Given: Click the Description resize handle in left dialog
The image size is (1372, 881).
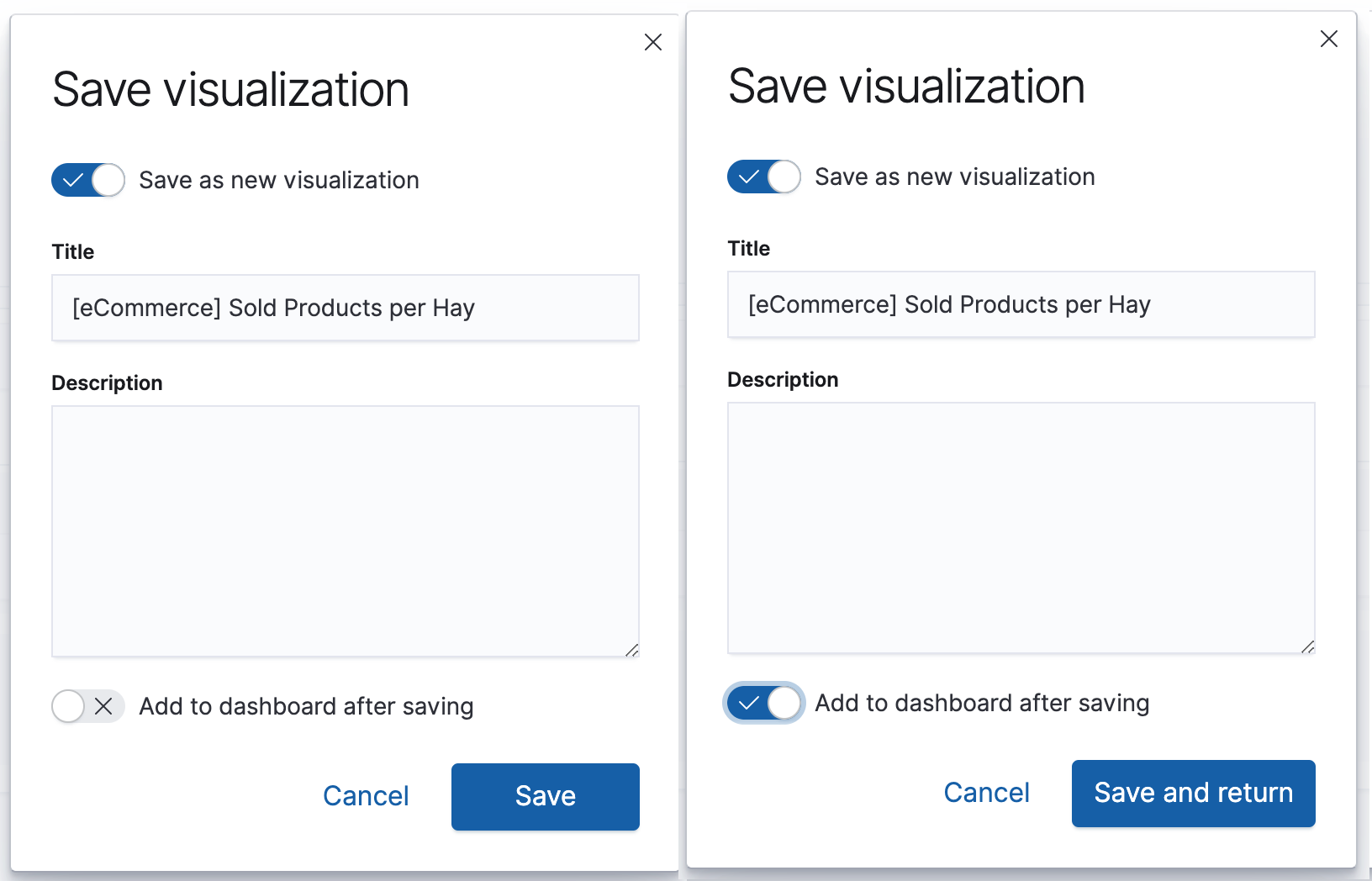Looking at the screenshot, I should click(632, 650).
